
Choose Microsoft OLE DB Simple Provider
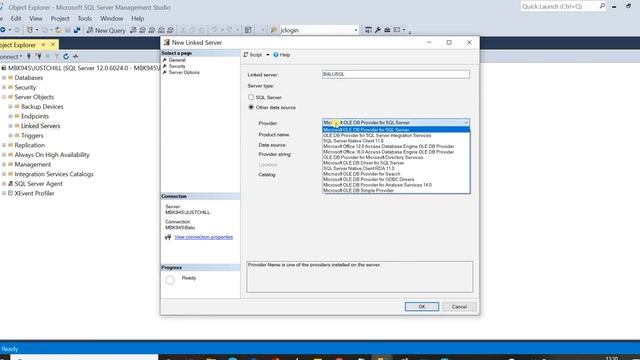click(x=396, y=190)
